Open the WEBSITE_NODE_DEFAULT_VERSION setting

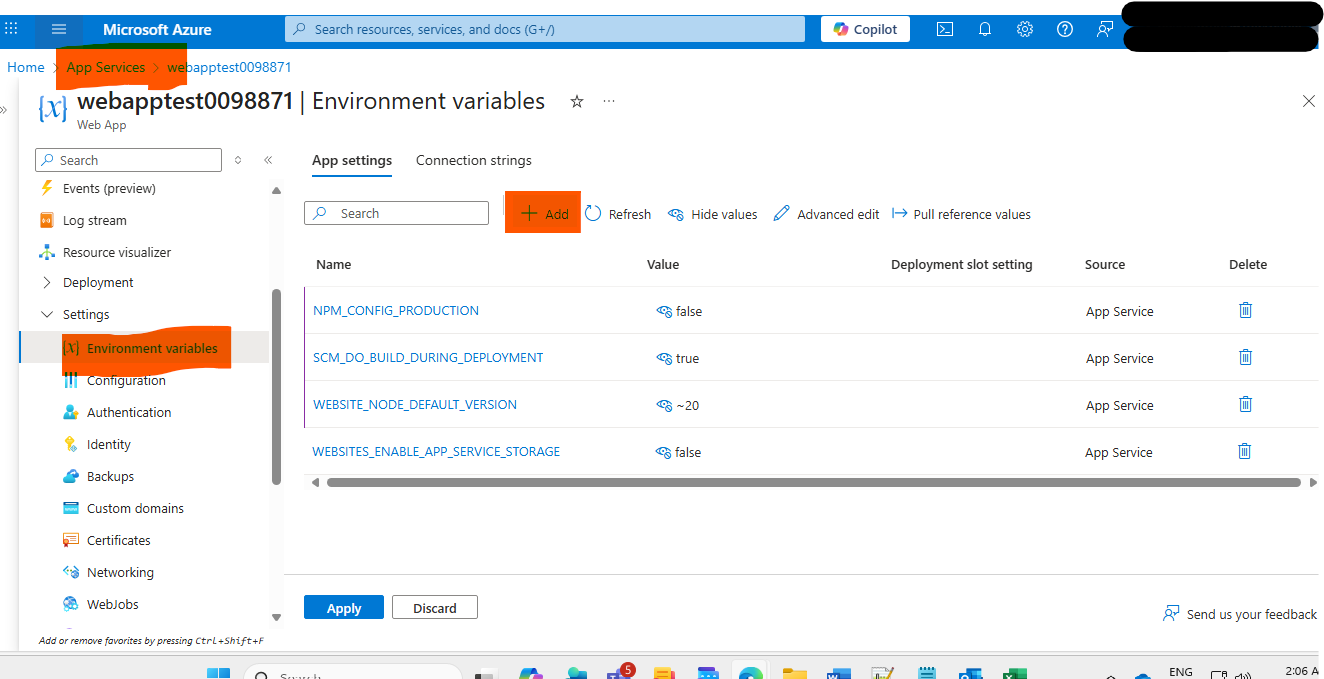[415, 404]
